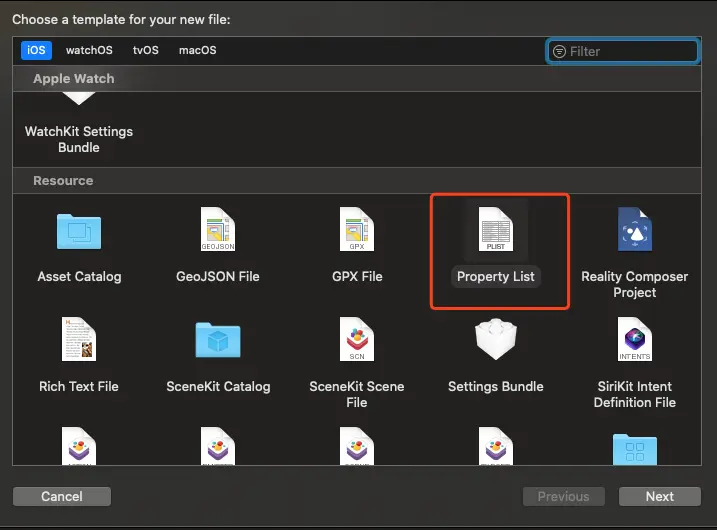Choose the SceneKit Catalog folder icon
Image resolution: width=717 pixels, height=530 pixels.
(218, 340)
